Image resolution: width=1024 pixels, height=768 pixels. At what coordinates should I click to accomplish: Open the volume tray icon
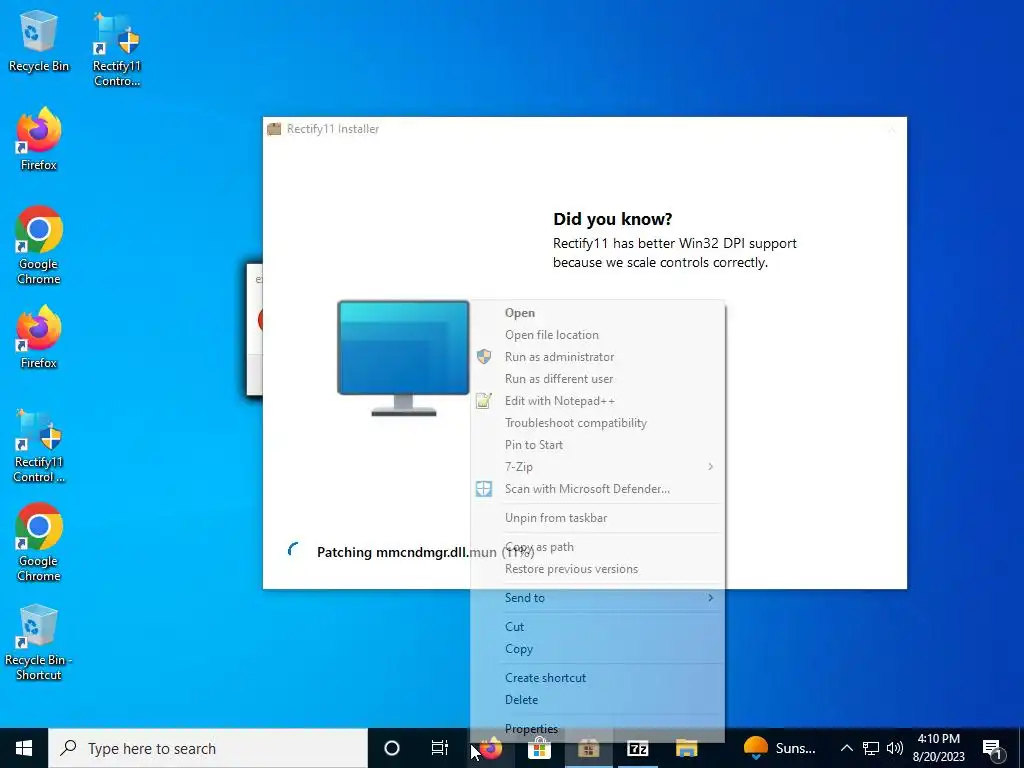coord(895,748)
